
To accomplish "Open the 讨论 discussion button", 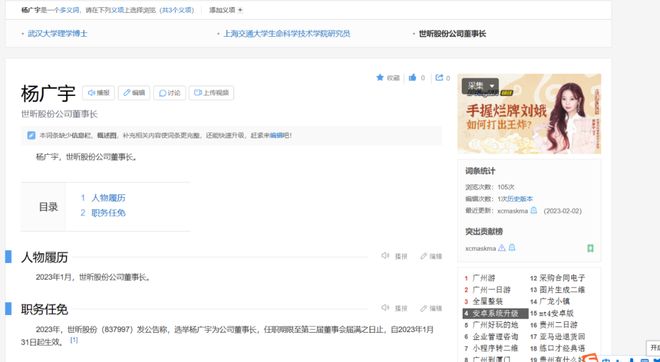I will pyautogui.click(x=170, y=93).
